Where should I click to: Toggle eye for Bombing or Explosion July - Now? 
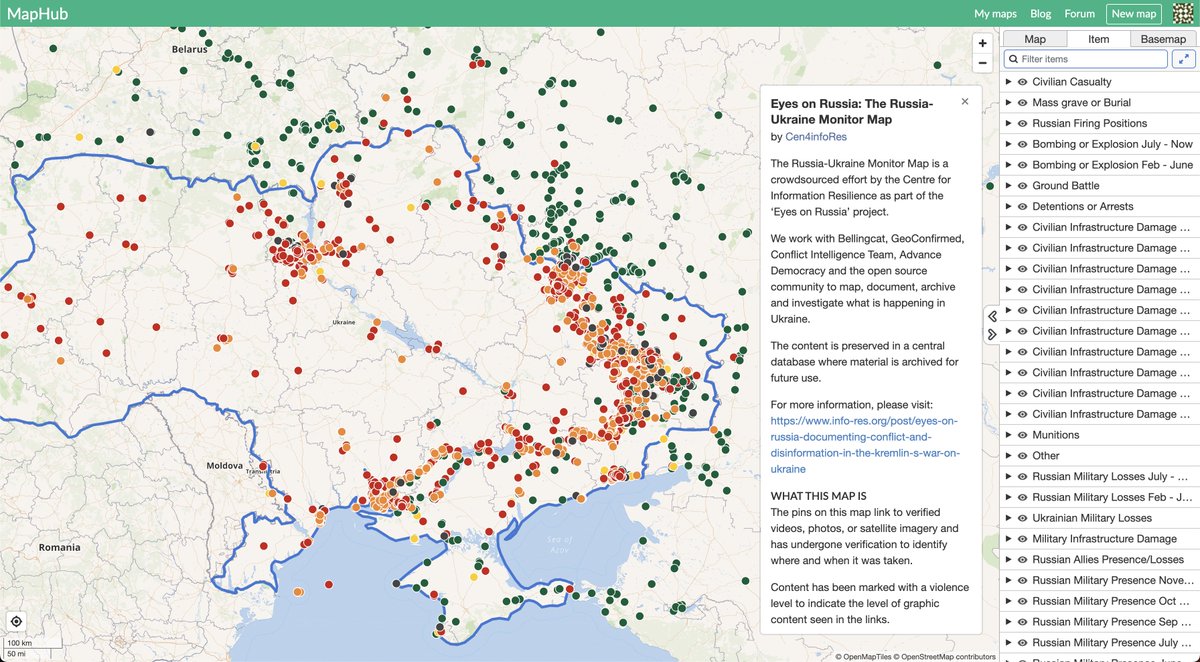(1023, 144)
